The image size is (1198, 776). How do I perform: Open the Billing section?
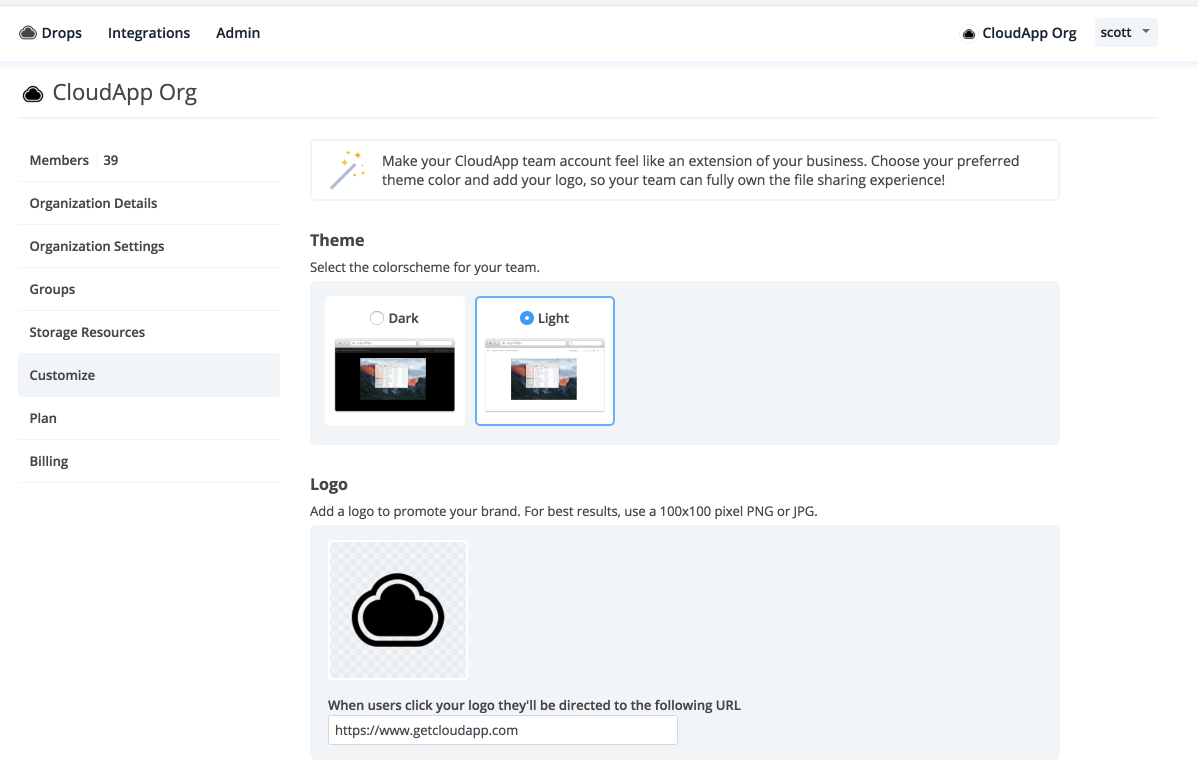(149, 461)
